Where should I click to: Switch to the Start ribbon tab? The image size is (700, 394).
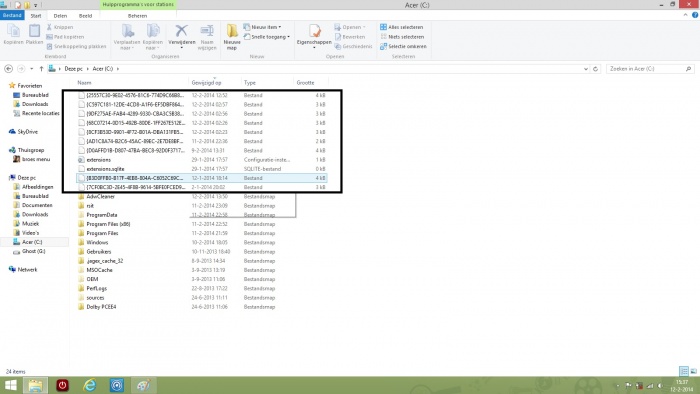(x=36, y=16)
